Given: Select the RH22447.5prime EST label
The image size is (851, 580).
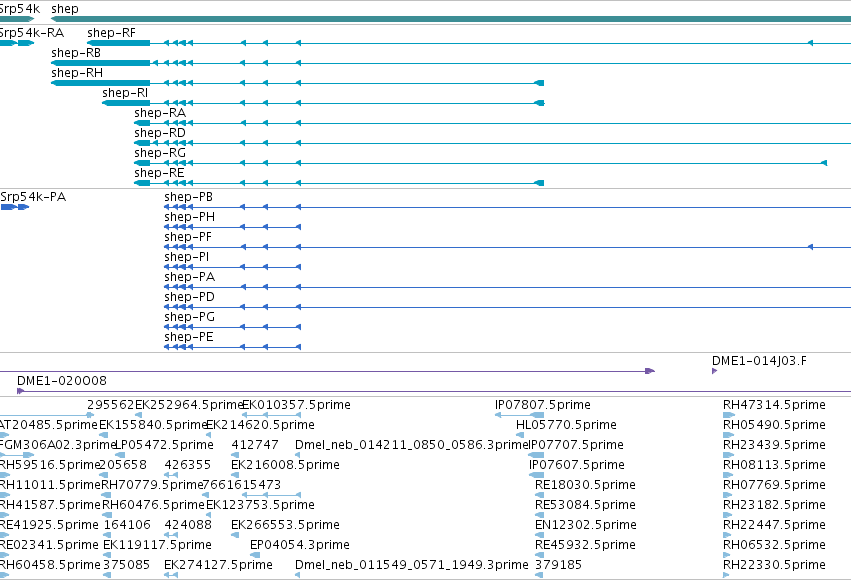Looking at the screenshot, I should point(774,525).
